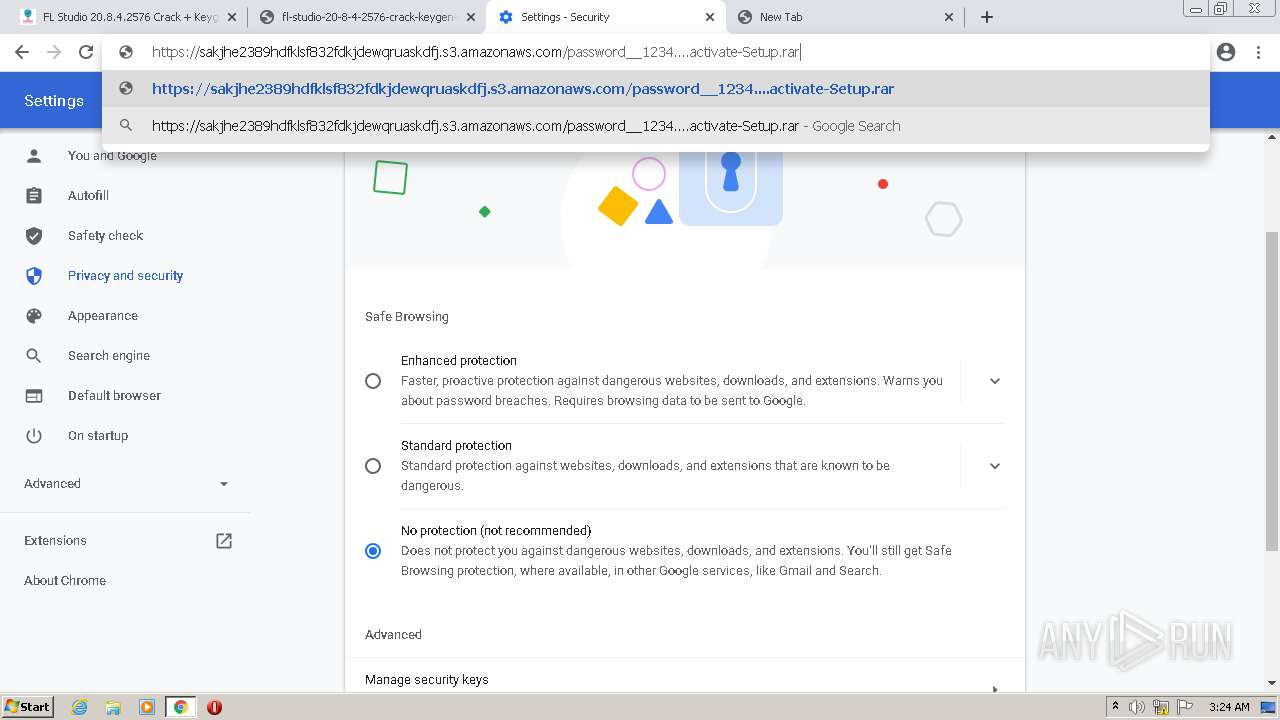The width and height of the screenshot is (1280, 720).
Task: Select Enhanced protection radio button
Action: click(x=373, y=381)
